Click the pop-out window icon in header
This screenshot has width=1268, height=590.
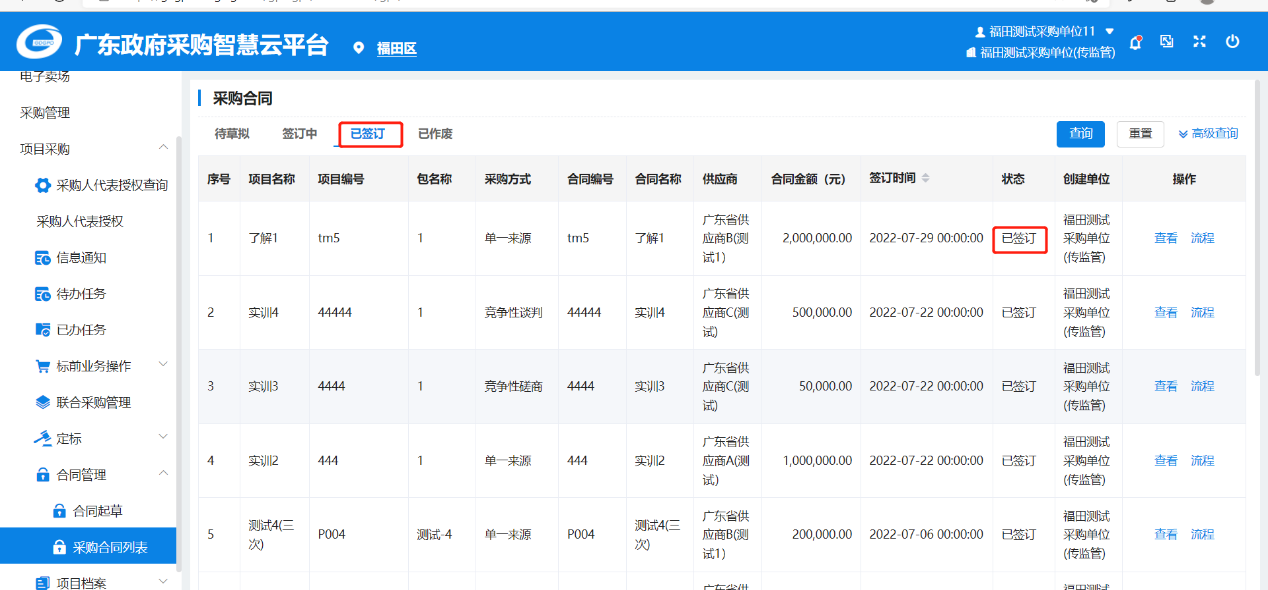1167,42
